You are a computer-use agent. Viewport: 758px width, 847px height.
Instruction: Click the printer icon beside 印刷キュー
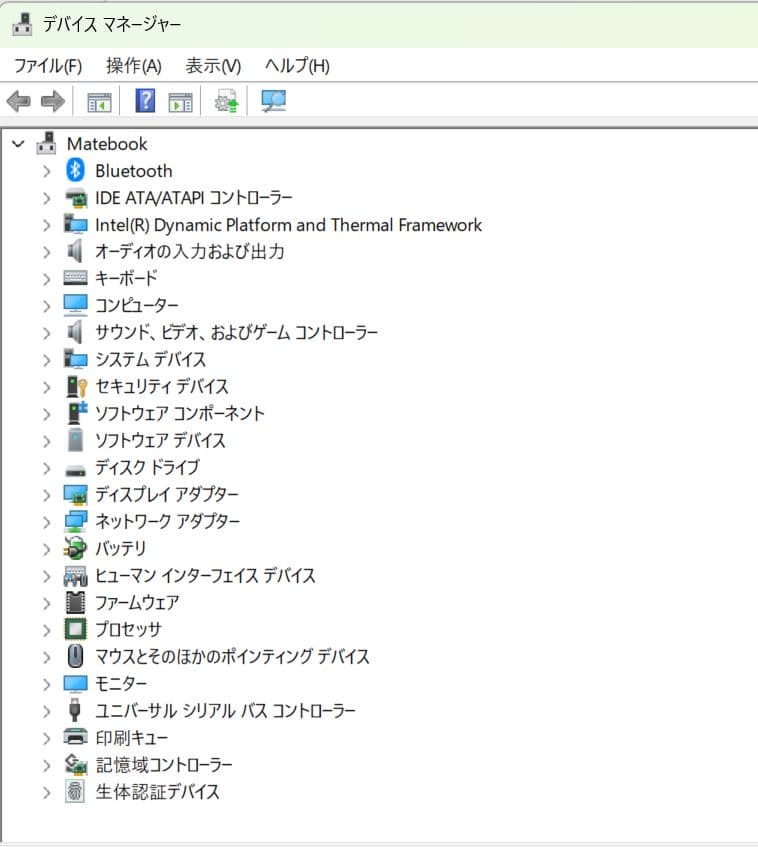tap(75, 736)
